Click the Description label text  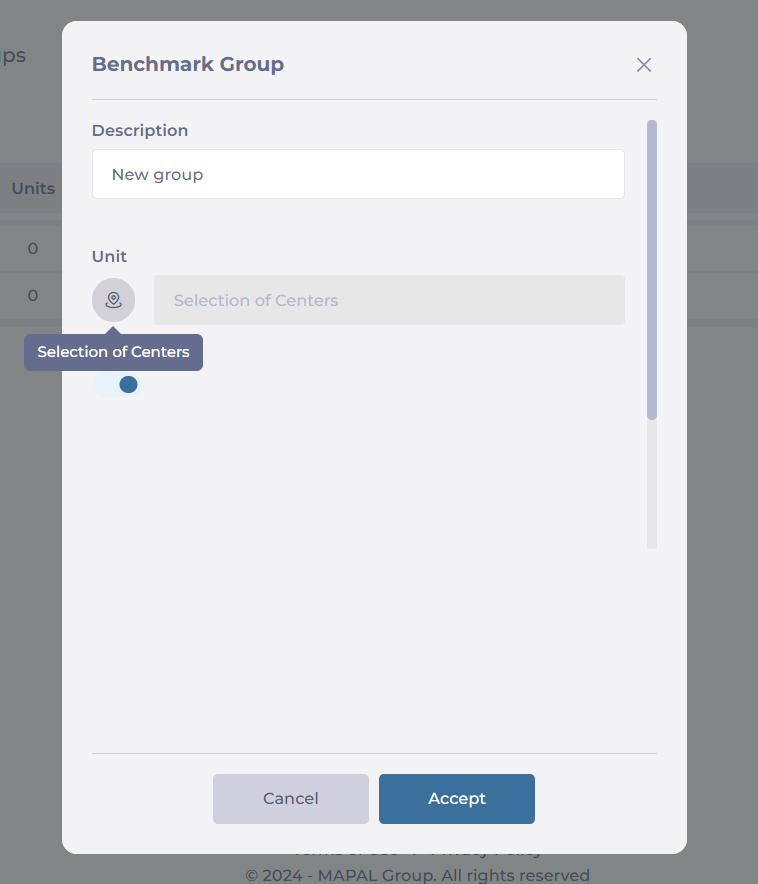[140, 130]
